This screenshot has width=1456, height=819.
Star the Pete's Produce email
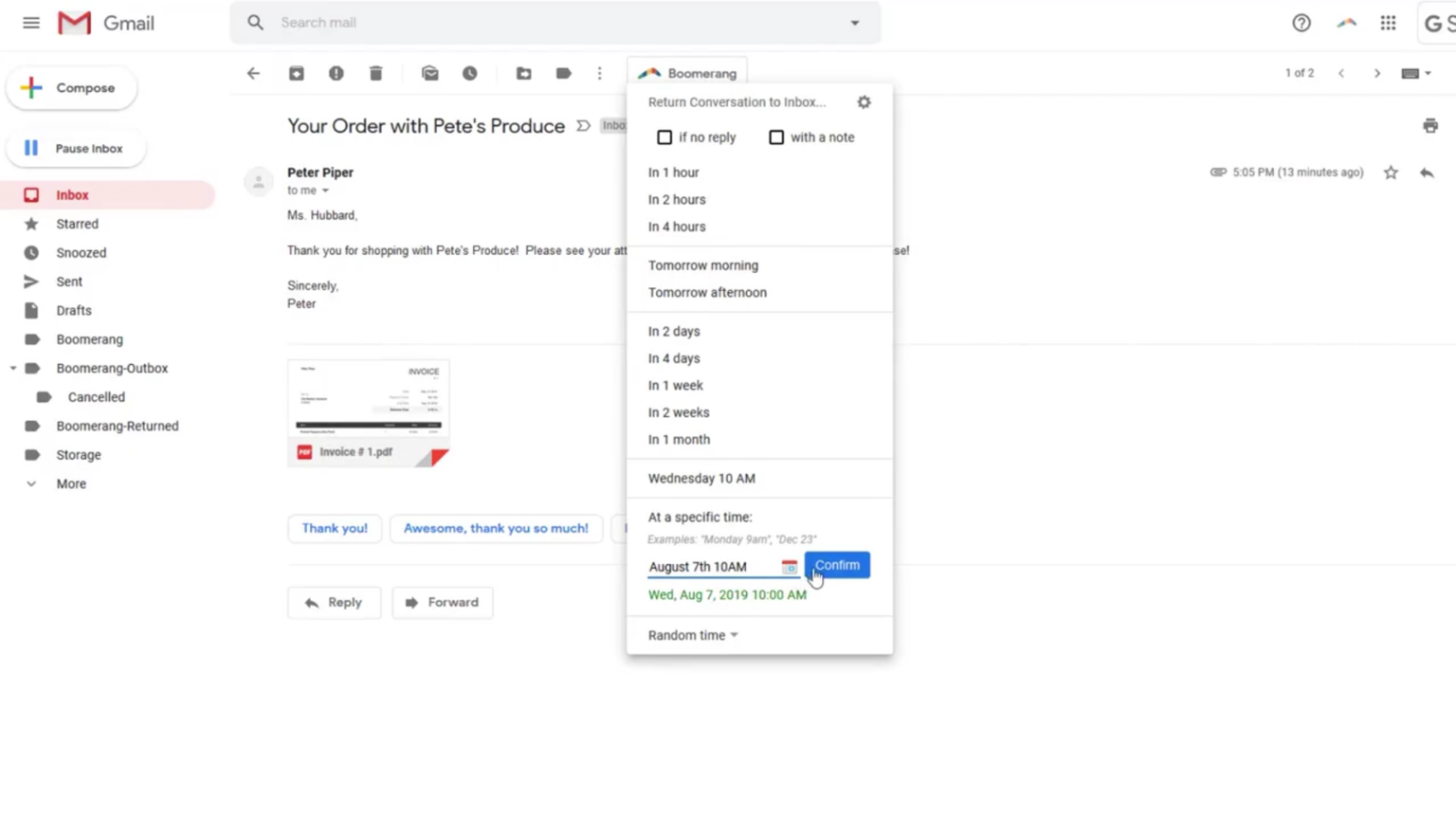tap(1390, 173)
